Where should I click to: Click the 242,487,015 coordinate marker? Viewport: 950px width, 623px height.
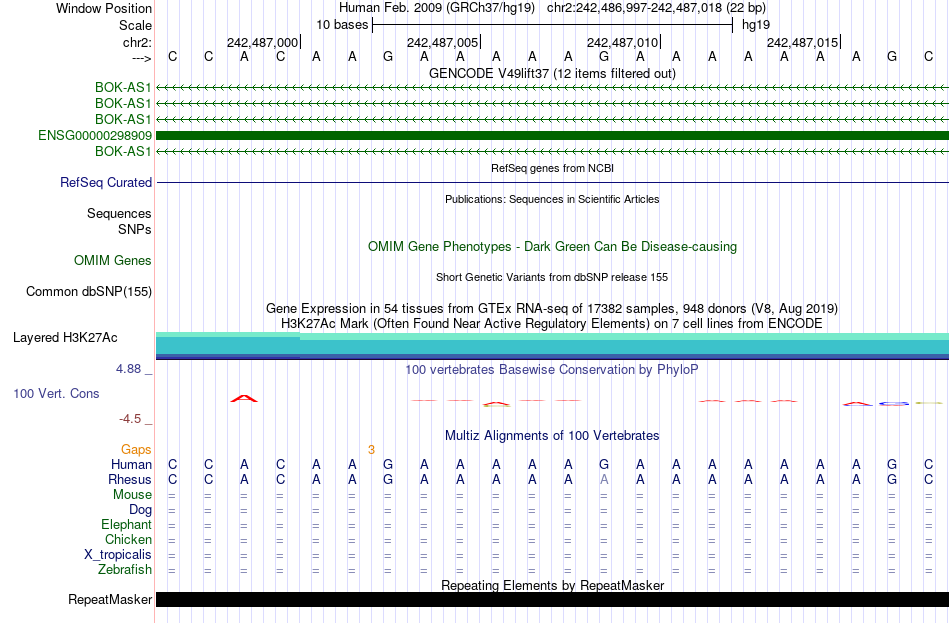tap(802, 42)
